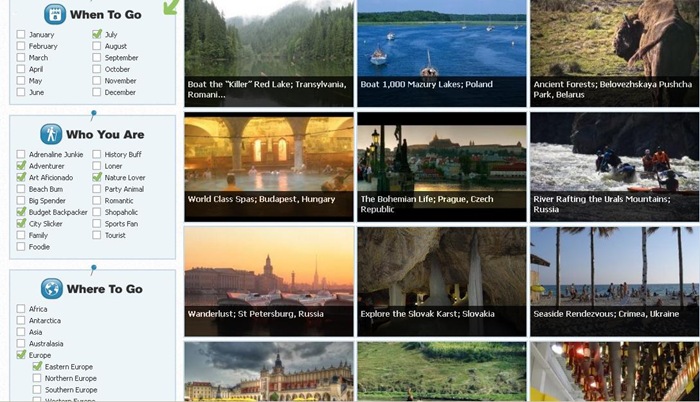Click the 'Seaside Rendezvous; Crimea, Ukraine' caption

click(606, 314)
